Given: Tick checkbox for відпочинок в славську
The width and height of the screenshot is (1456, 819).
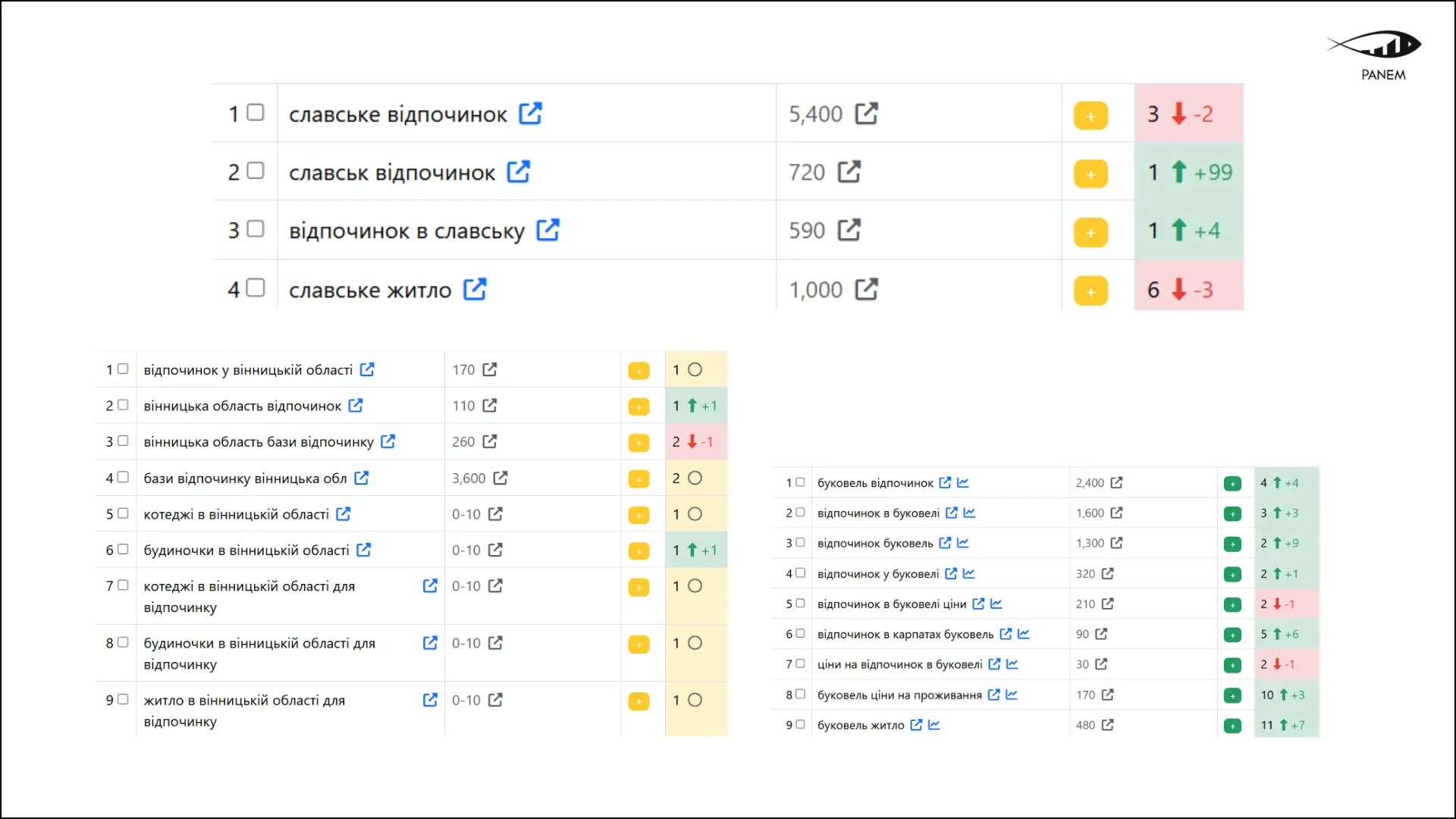Looking at the screenshot, I should 256,229.
